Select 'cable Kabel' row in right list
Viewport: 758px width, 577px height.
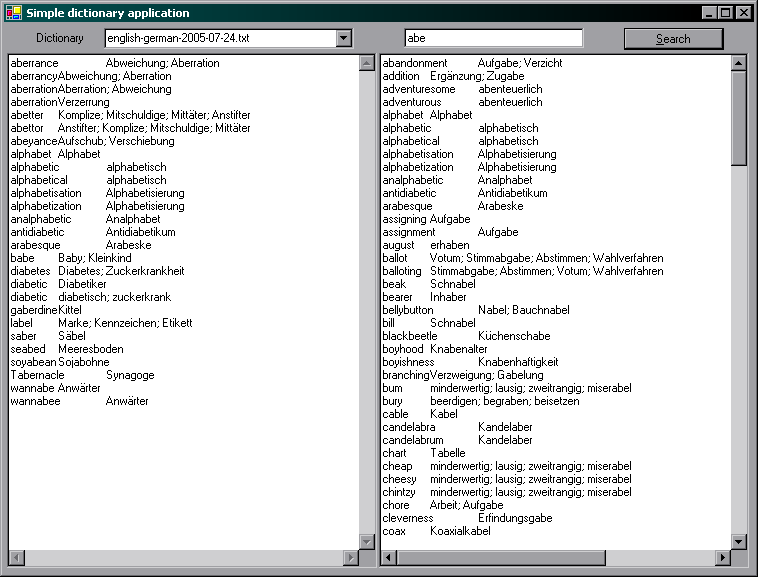pyautogui.click(x=420, y=415)
